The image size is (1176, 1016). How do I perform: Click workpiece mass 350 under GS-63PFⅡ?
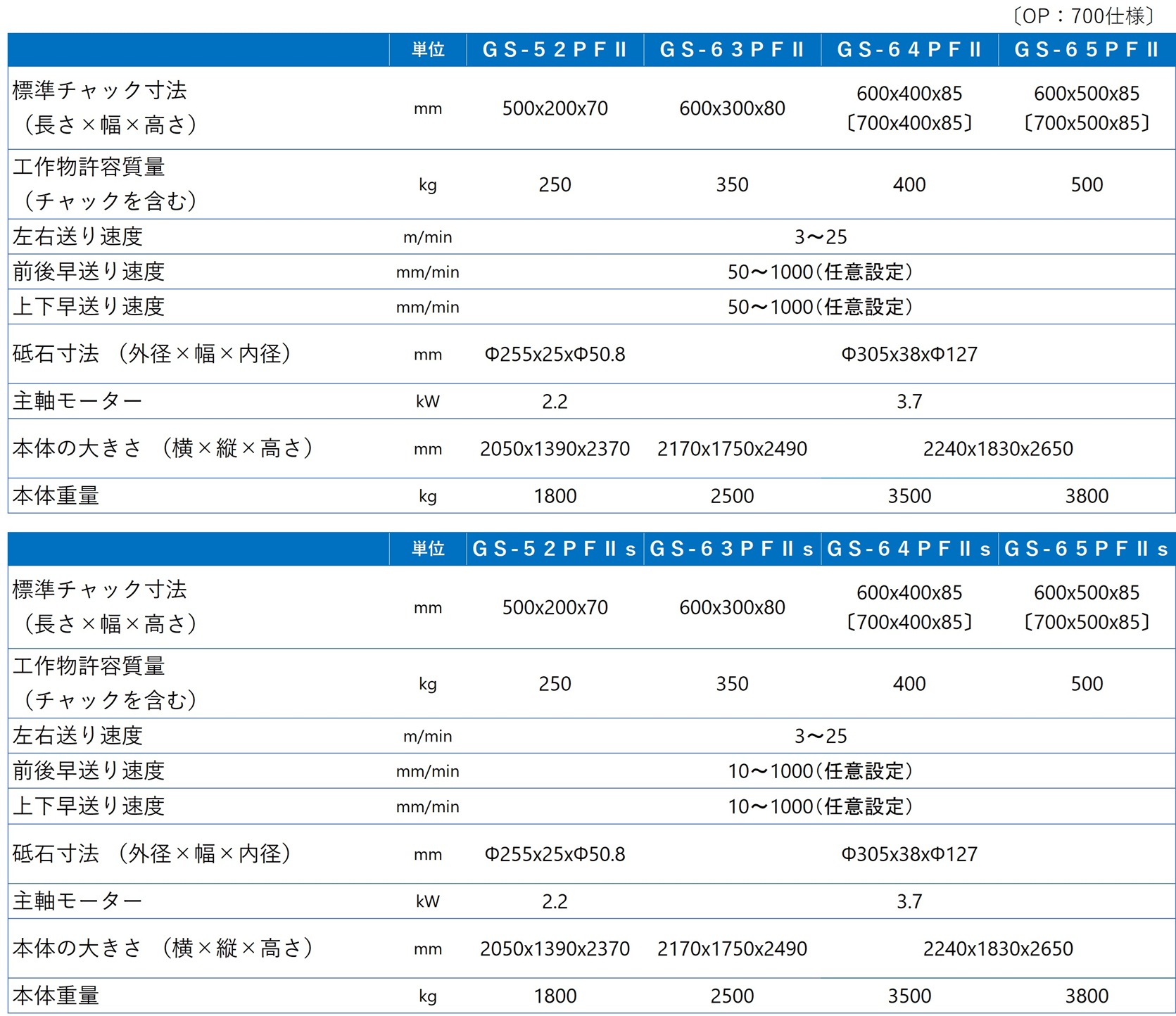[x=732, y=185]
